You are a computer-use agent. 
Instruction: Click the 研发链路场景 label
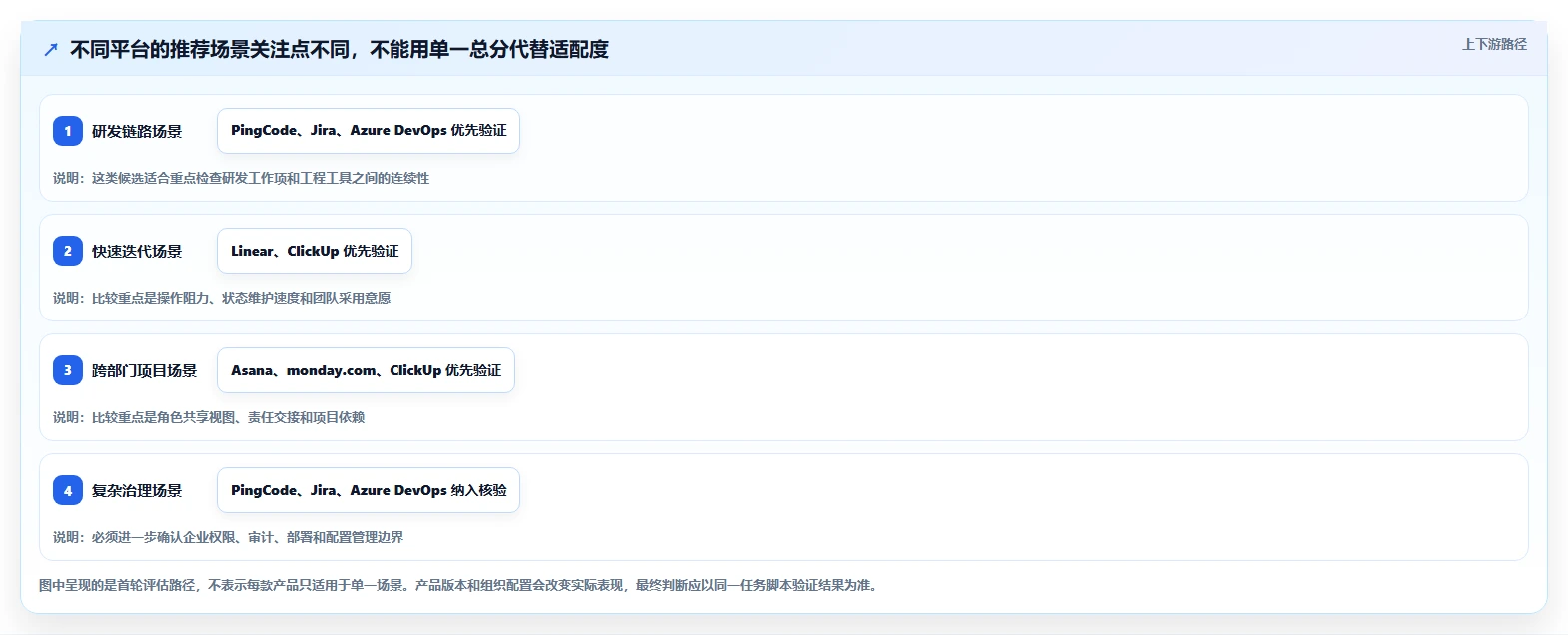click(137, 131)
